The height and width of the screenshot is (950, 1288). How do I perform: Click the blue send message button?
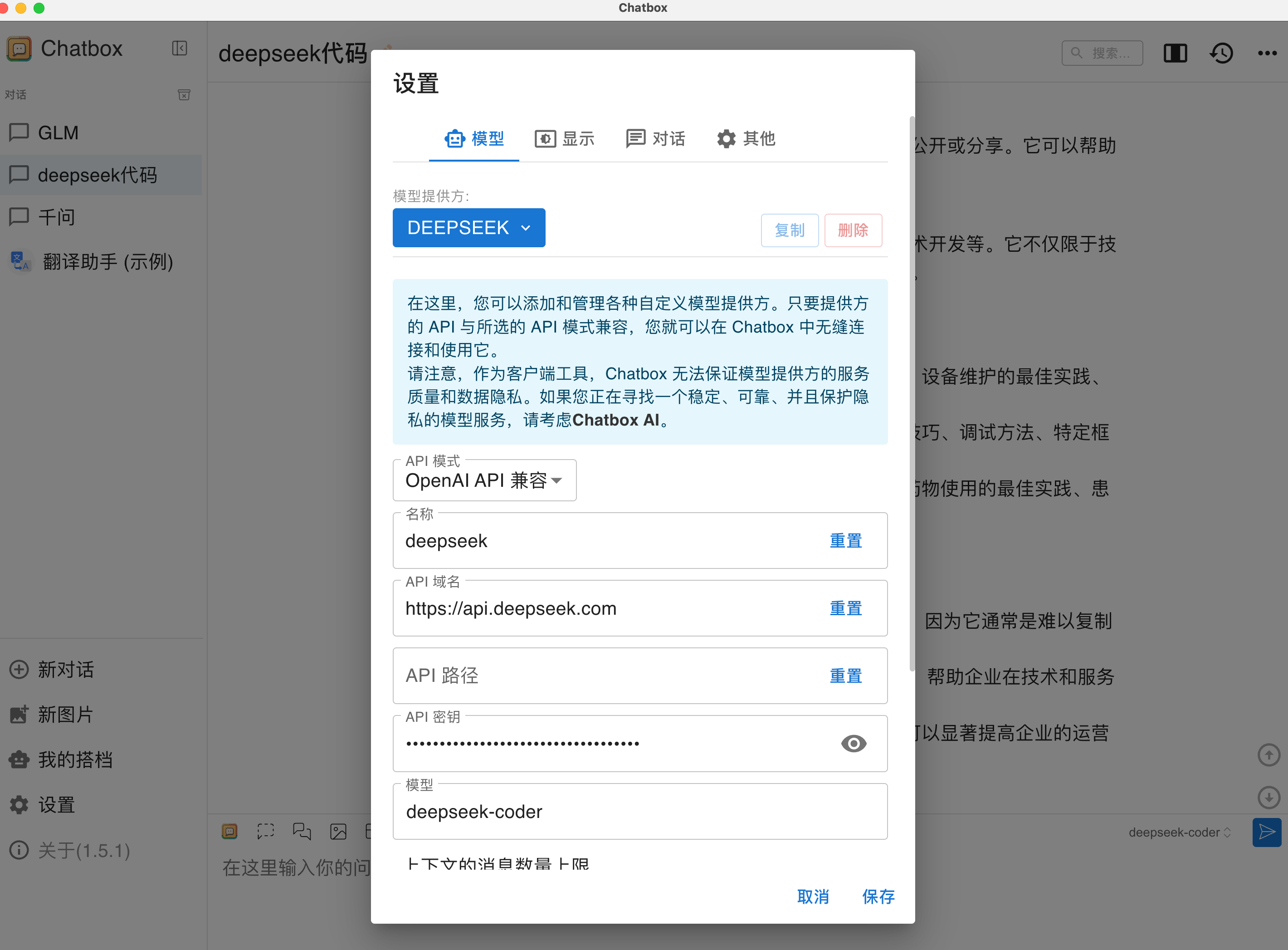click(x=1267, y=832)
